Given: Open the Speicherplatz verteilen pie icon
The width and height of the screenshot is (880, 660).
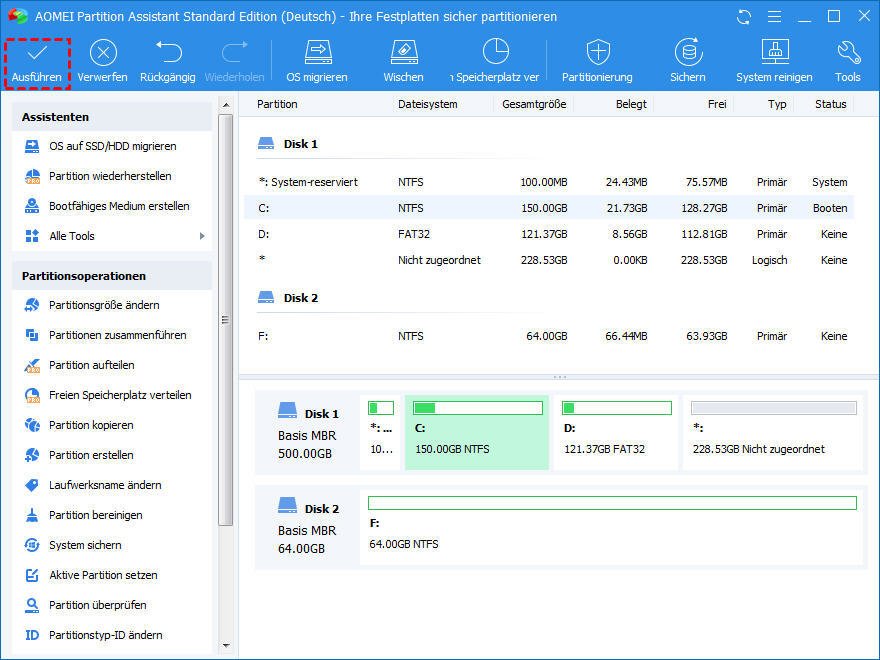Looking at the screenshot, I should click(496, 52).
